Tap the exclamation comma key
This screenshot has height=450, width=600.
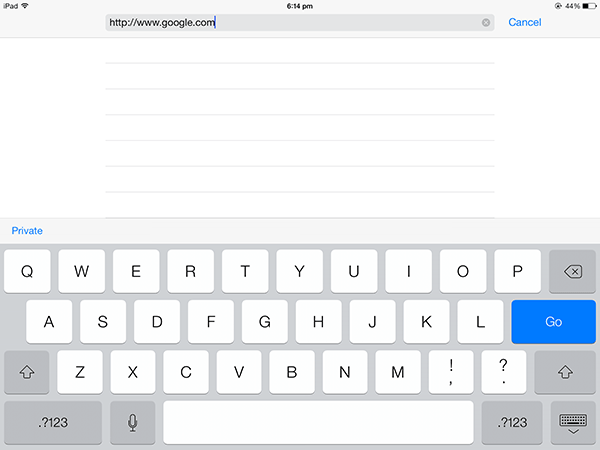451,372
